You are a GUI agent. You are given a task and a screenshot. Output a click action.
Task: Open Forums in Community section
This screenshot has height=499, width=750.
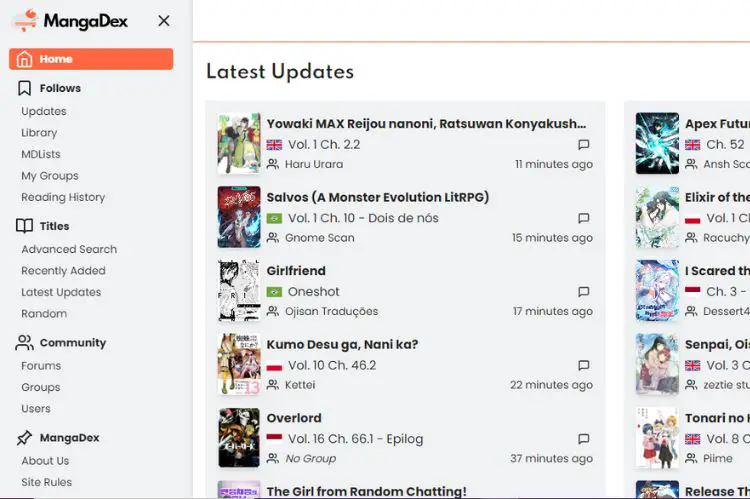[x=41, y=366]
